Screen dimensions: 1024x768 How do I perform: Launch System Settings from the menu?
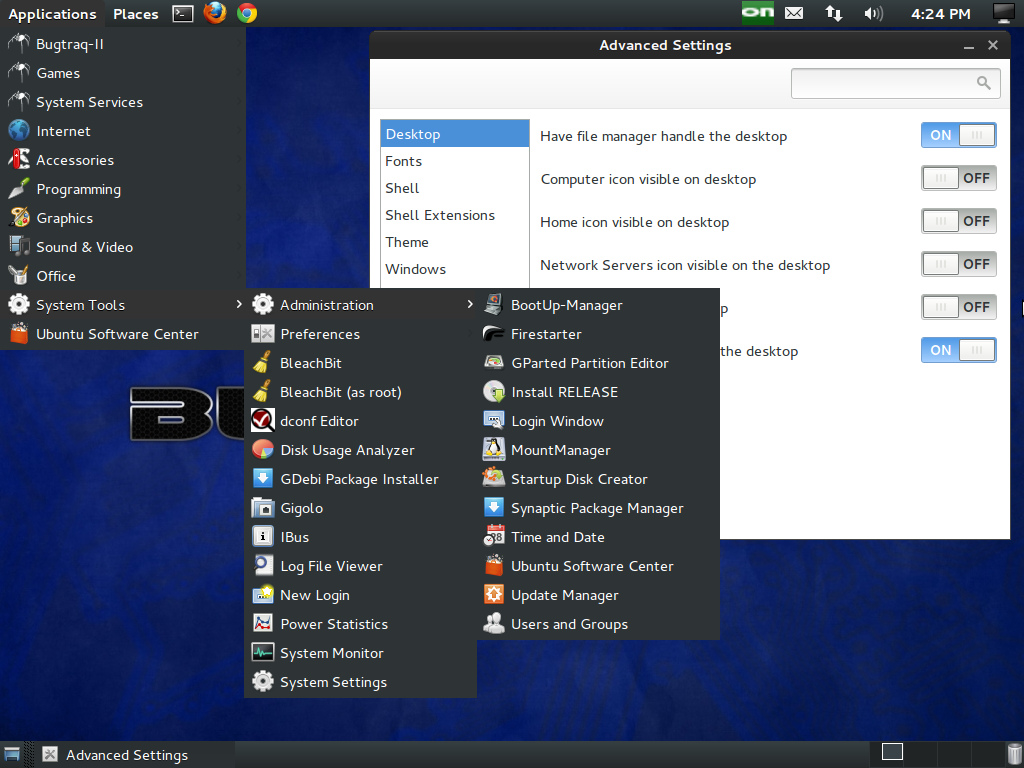coord(361,682)
